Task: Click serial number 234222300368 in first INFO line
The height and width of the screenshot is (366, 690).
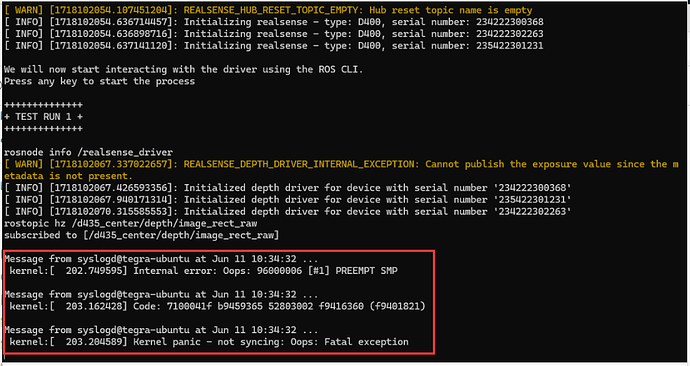Action: coord(509,22)
